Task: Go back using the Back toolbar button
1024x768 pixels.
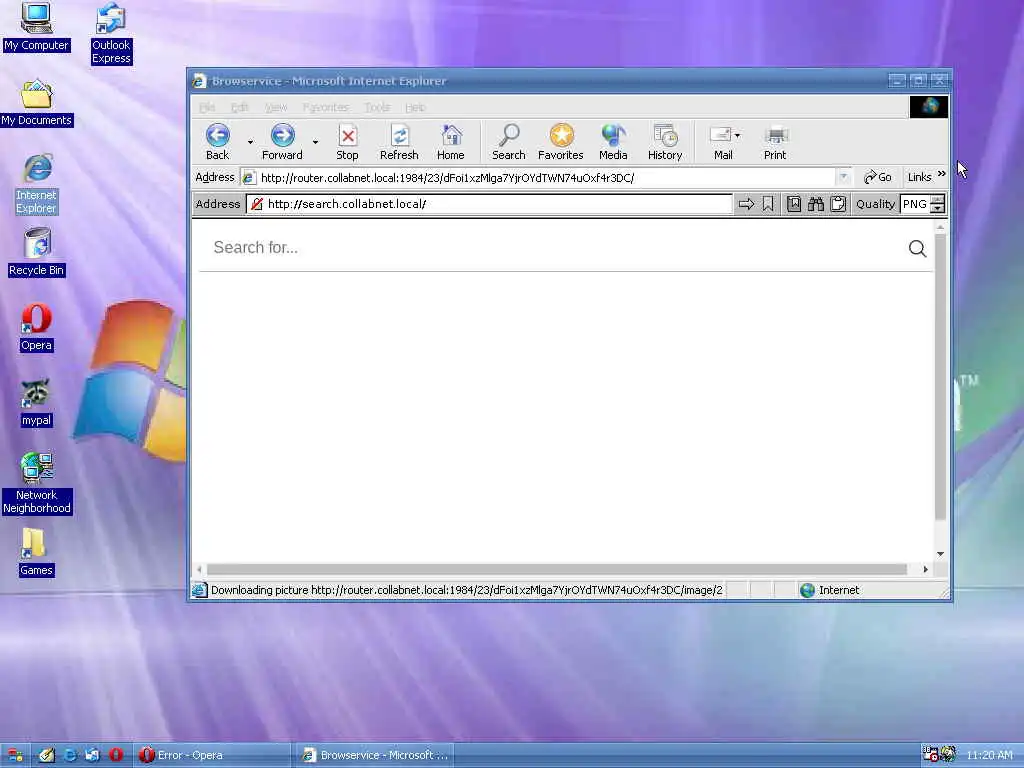Action: pyautogui.click(x=217, y=142)
